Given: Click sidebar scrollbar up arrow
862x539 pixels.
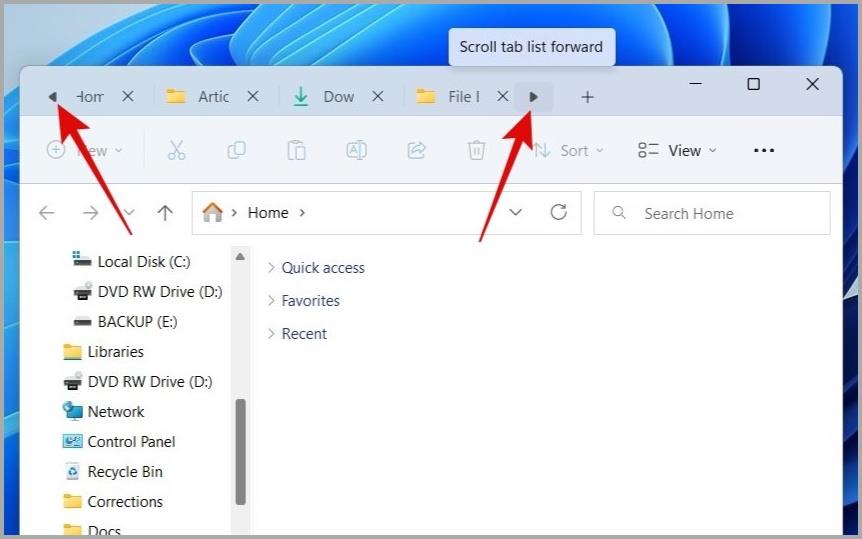Looking at the screenshot, I should [x=240, y=256].
